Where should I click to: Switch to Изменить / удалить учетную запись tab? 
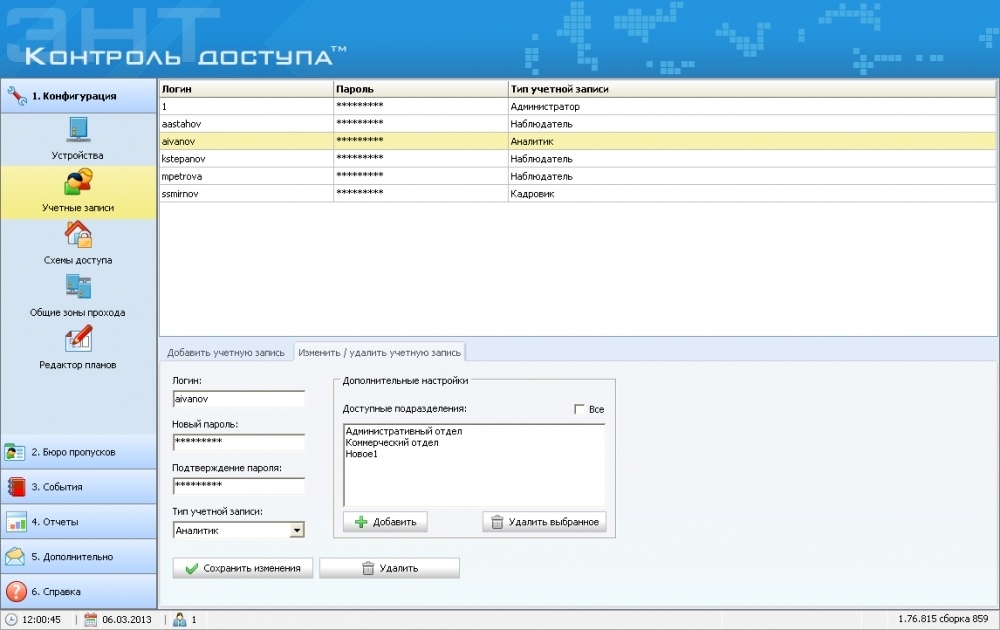coord(379,352)
